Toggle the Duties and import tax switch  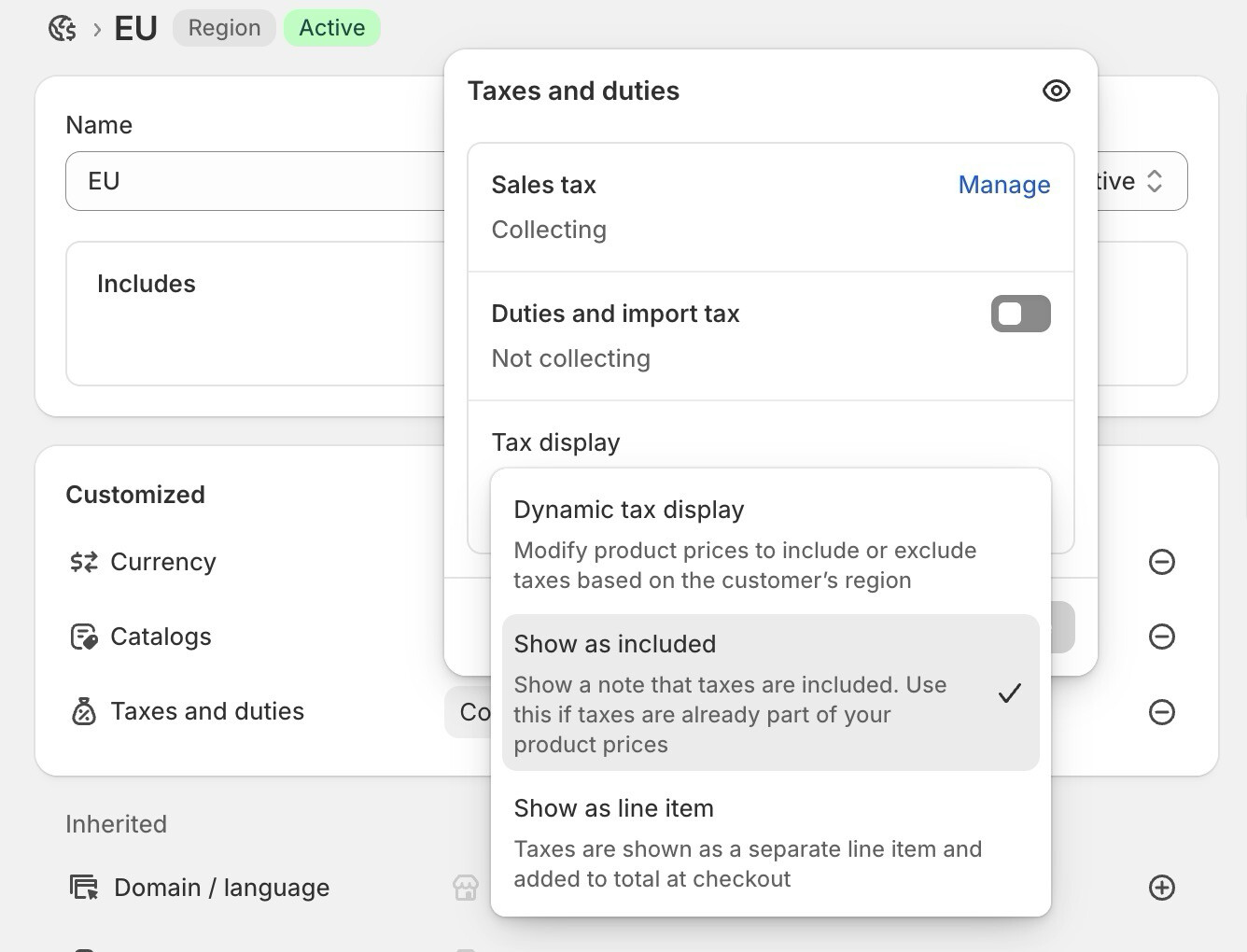pyautogui.click(x=1020, y=314)
